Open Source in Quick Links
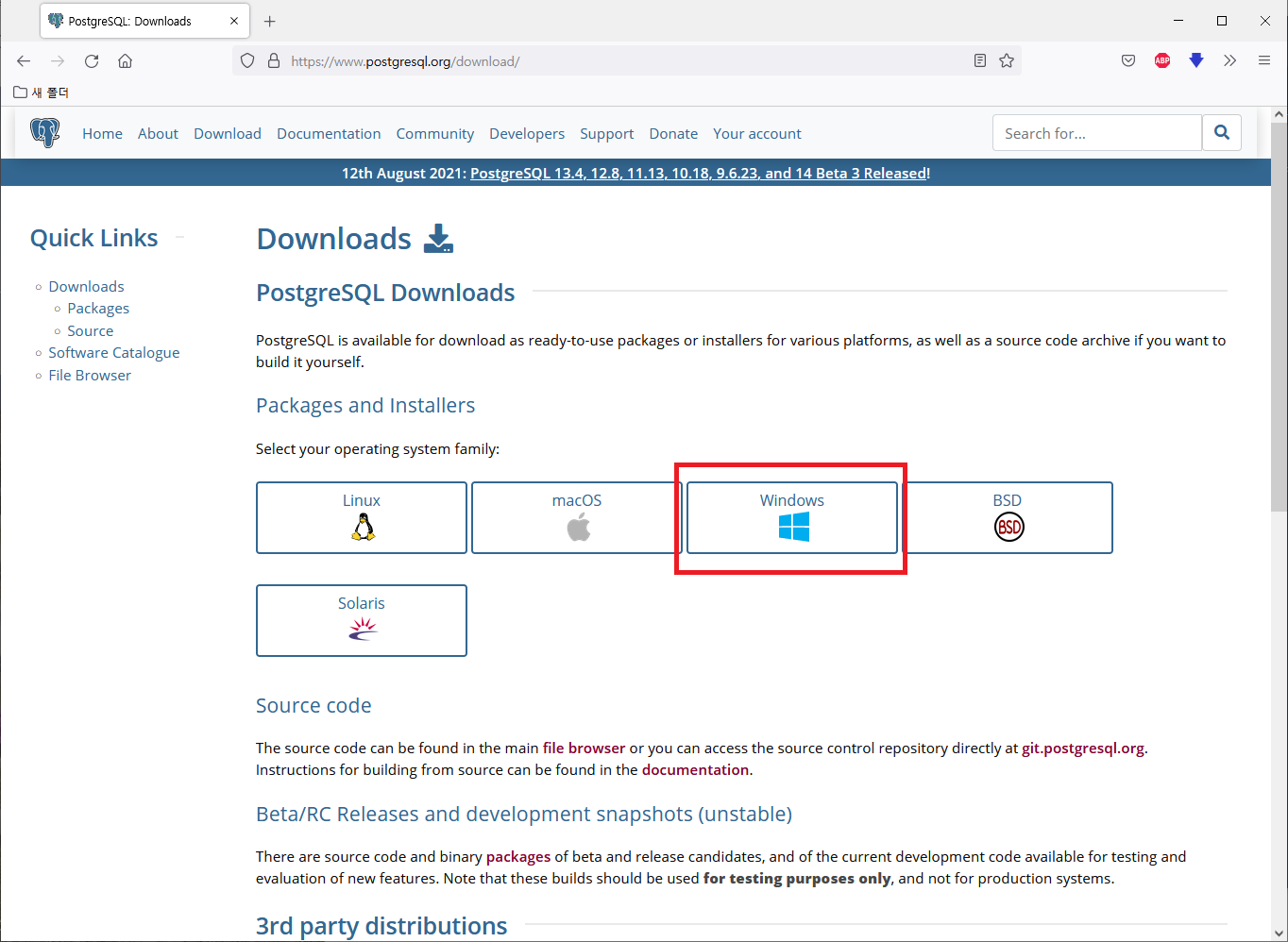 click(91, 330)
